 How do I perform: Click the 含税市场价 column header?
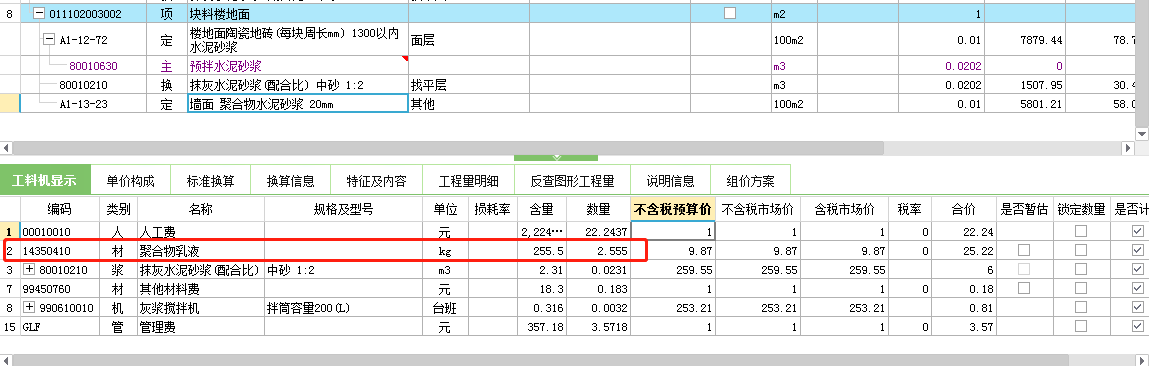(x=845, y=210)
